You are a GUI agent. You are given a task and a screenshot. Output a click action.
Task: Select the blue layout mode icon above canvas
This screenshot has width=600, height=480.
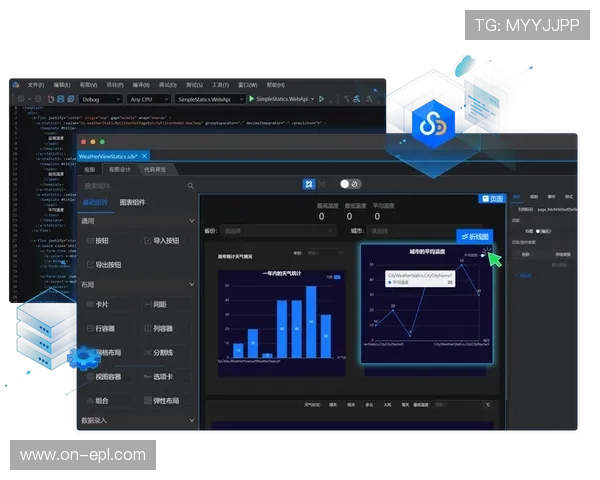(x=309, y=184)
